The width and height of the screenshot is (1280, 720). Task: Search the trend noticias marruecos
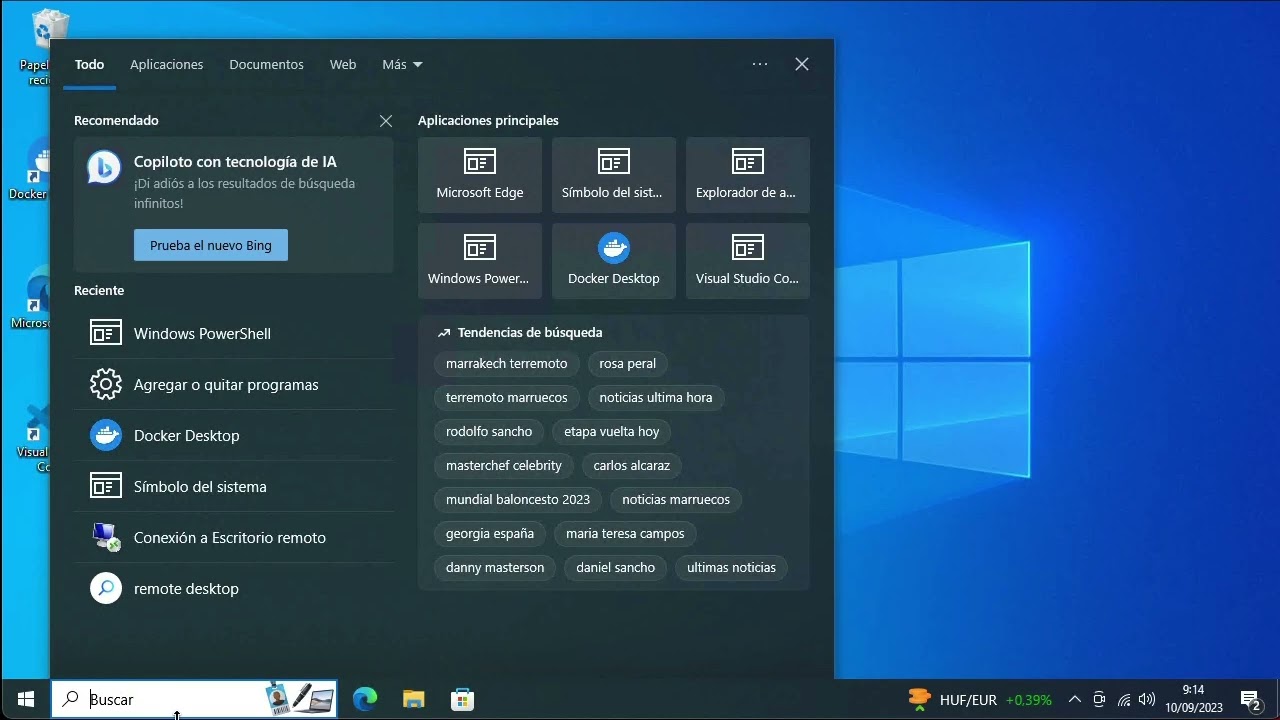(676, 499)
